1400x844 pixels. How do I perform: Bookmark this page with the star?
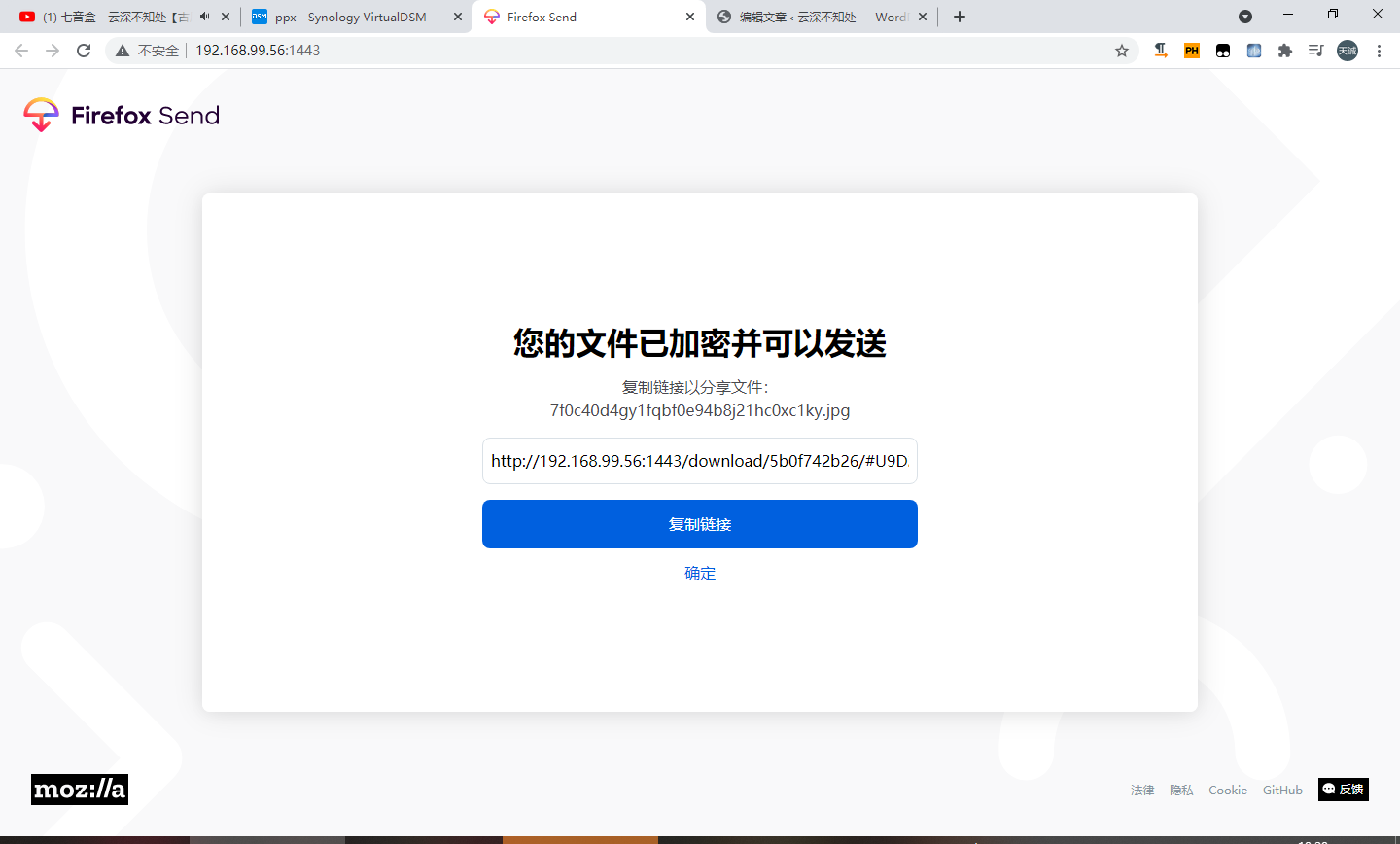point(1123,50)
